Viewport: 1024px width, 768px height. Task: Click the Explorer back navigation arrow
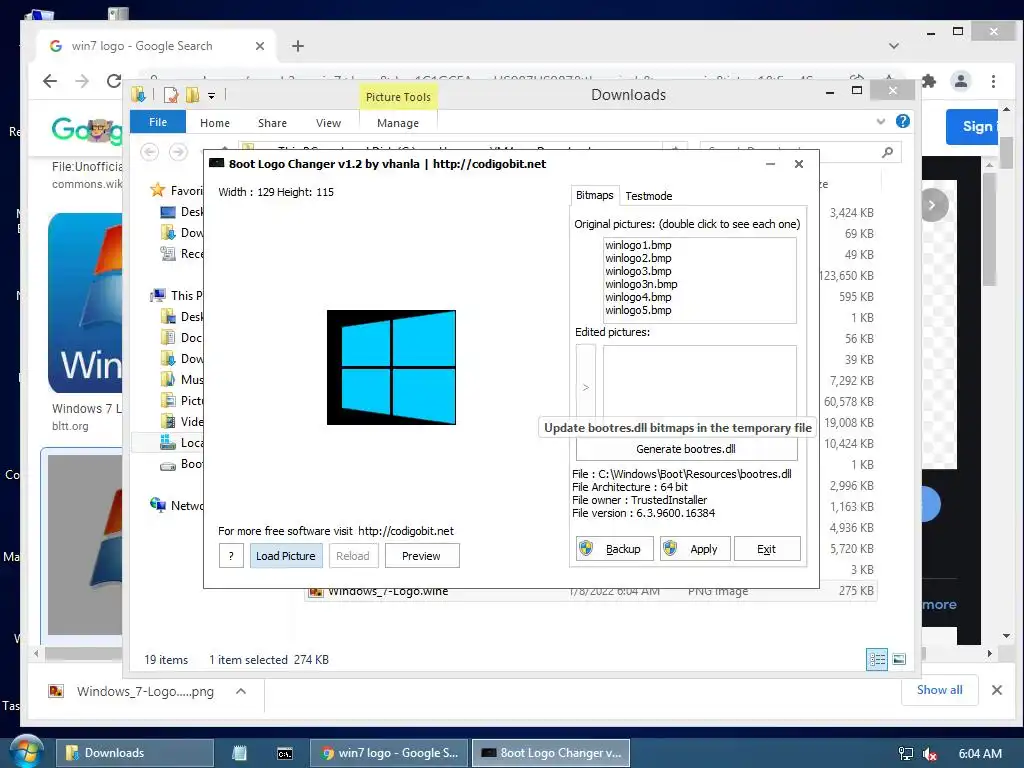(150, 152)
